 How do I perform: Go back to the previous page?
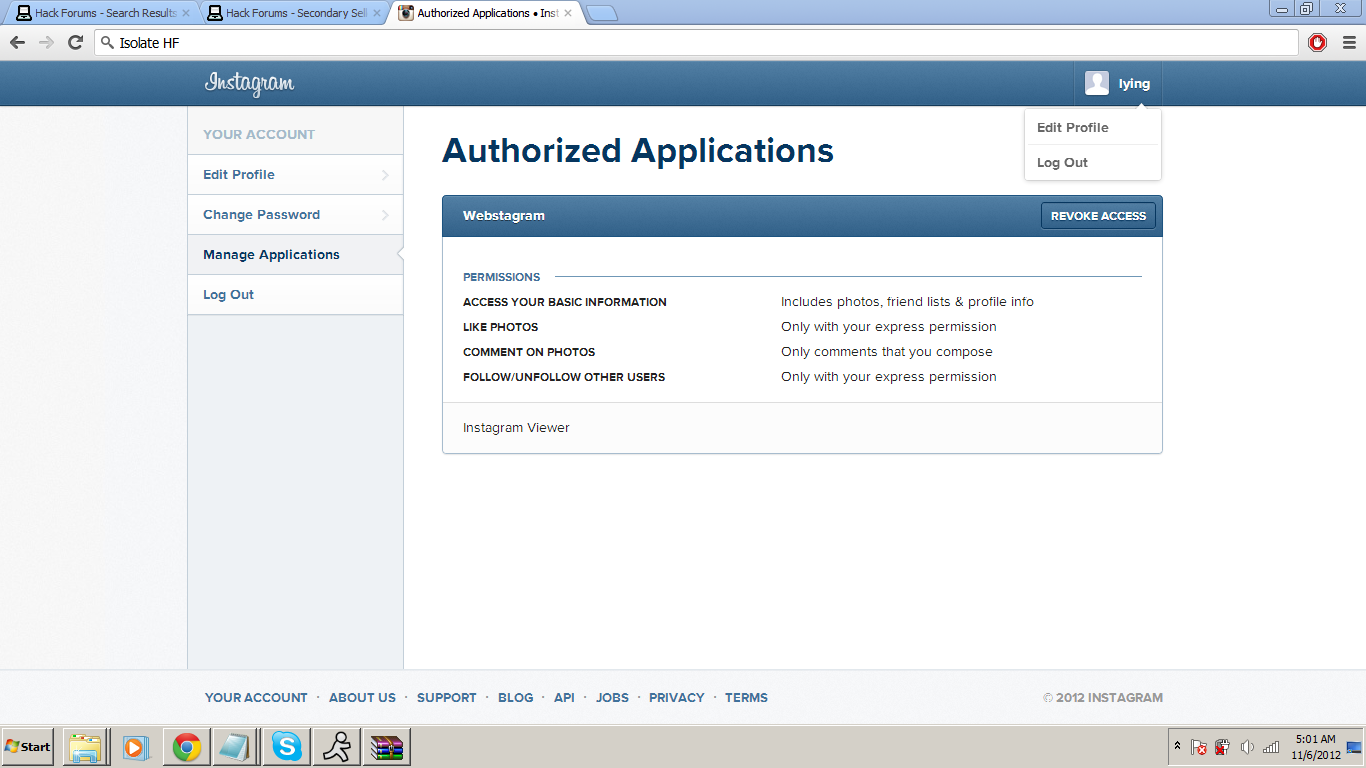tap(17, 42)
